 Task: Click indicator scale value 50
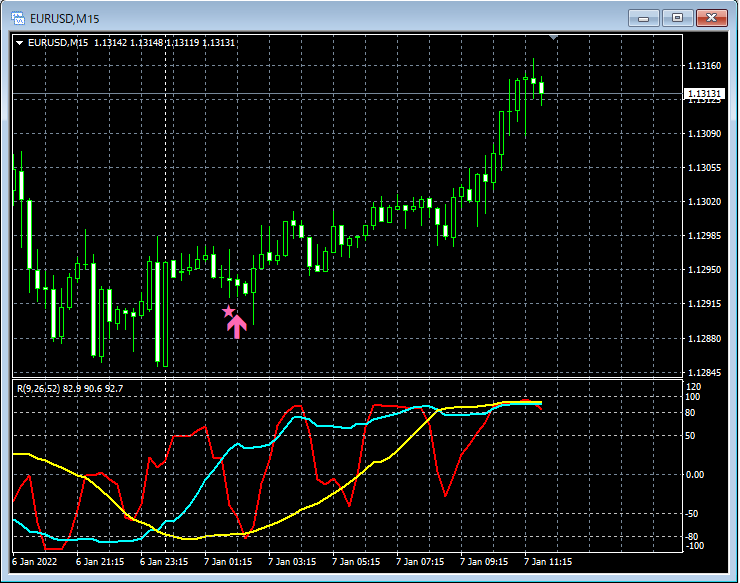690,436
